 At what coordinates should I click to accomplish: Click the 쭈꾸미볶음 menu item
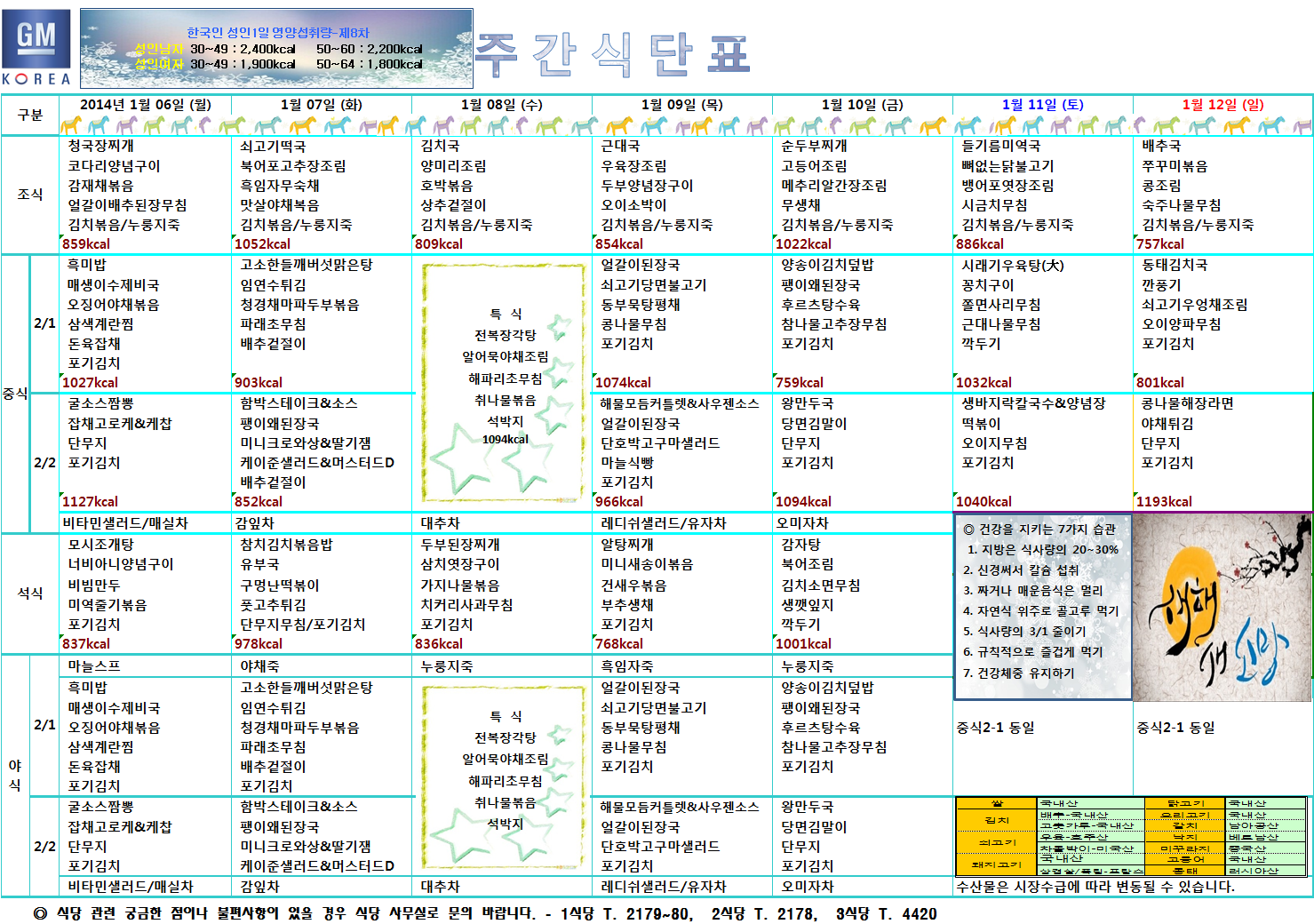[x=1175, y=166]
